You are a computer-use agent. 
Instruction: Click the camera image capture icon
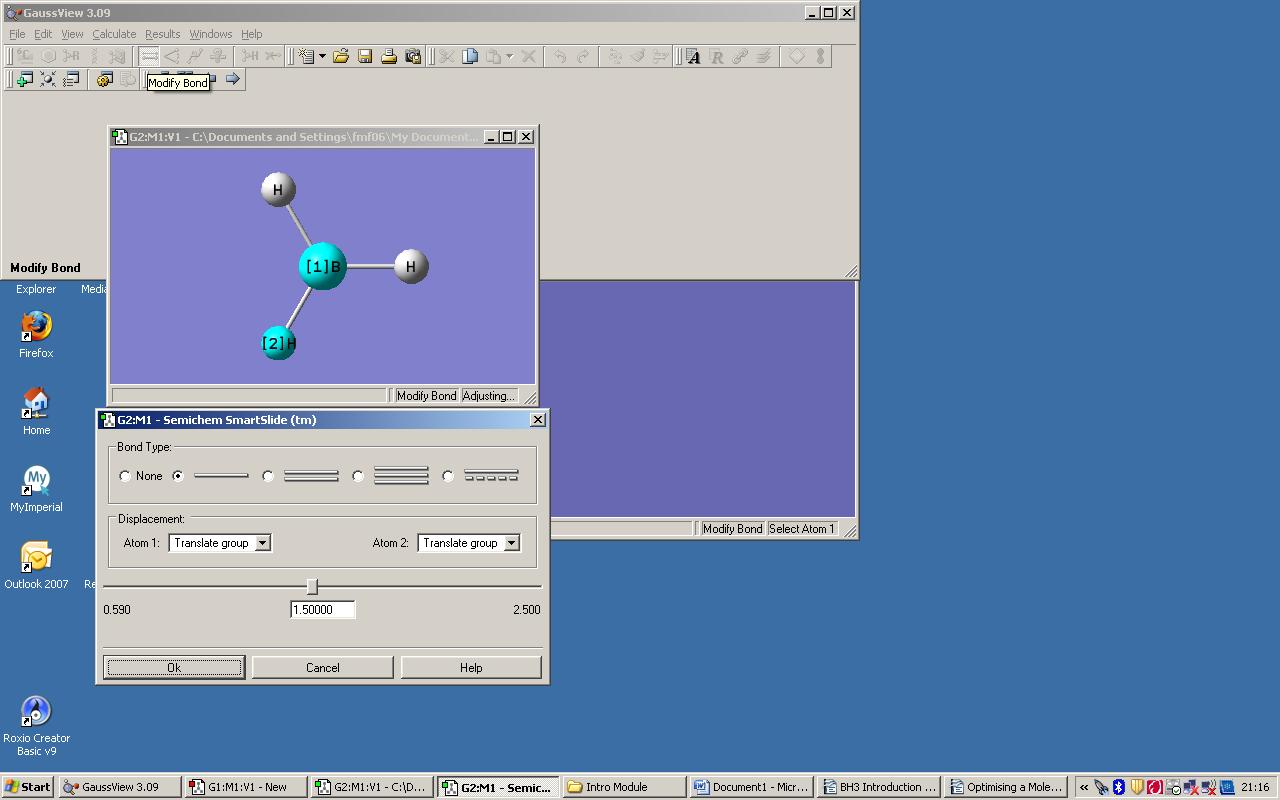[413, 57]
